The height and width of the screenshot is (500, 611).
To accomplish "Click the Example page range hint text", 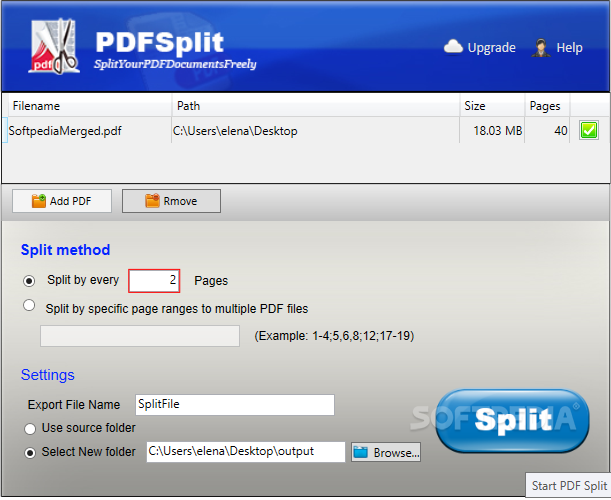I will [x=334, y=336].
